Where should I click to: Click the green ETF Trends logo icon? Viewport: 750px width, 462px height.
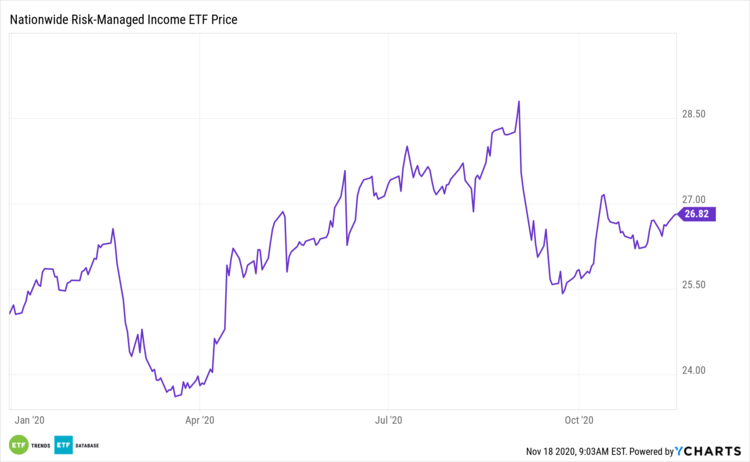pos(18,445)
